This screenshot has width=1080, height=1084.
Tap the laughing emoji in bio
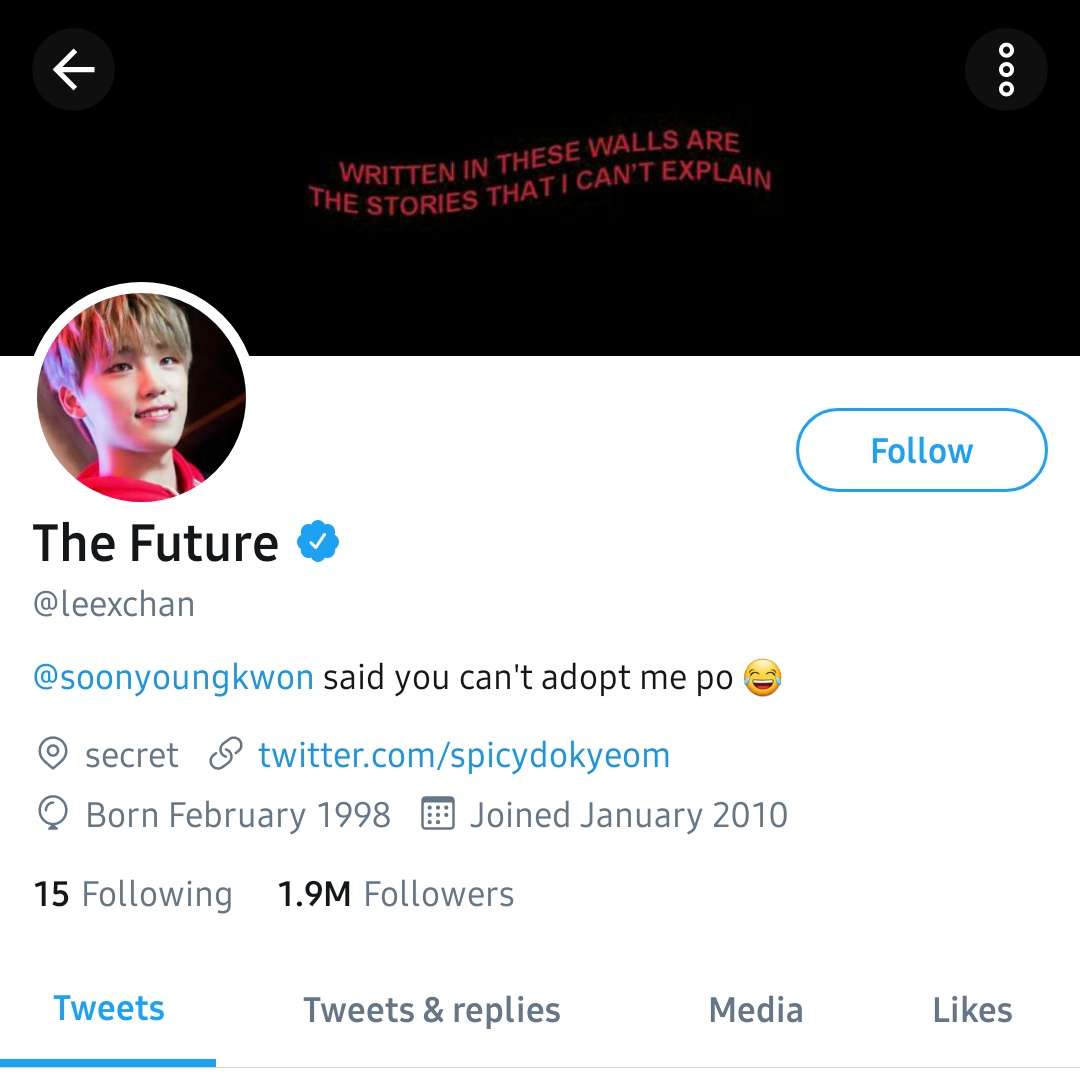(x=763, y=677)
